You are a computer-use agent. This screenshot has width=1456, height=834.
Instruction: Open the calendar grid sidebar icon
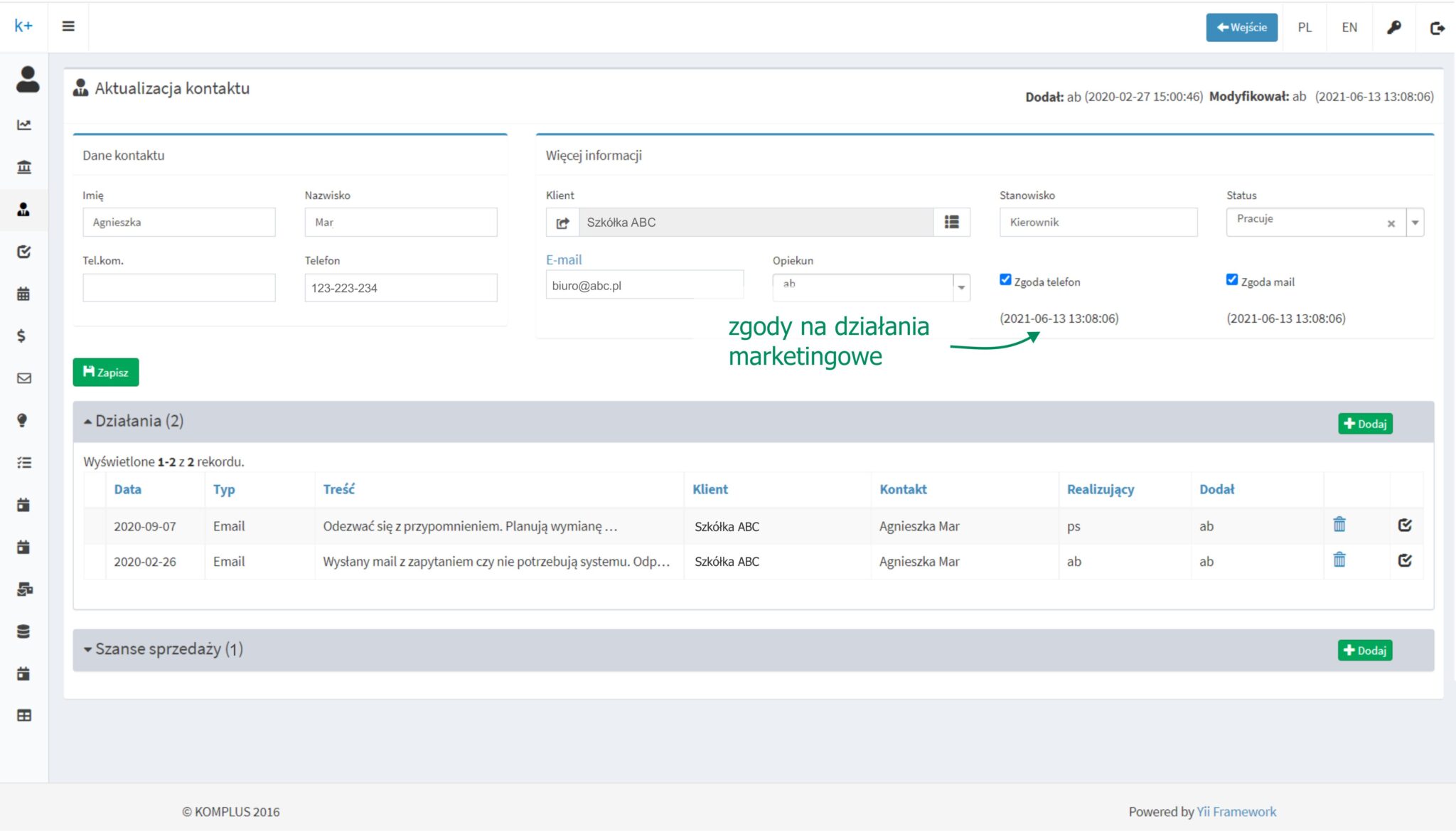[24, 294]
